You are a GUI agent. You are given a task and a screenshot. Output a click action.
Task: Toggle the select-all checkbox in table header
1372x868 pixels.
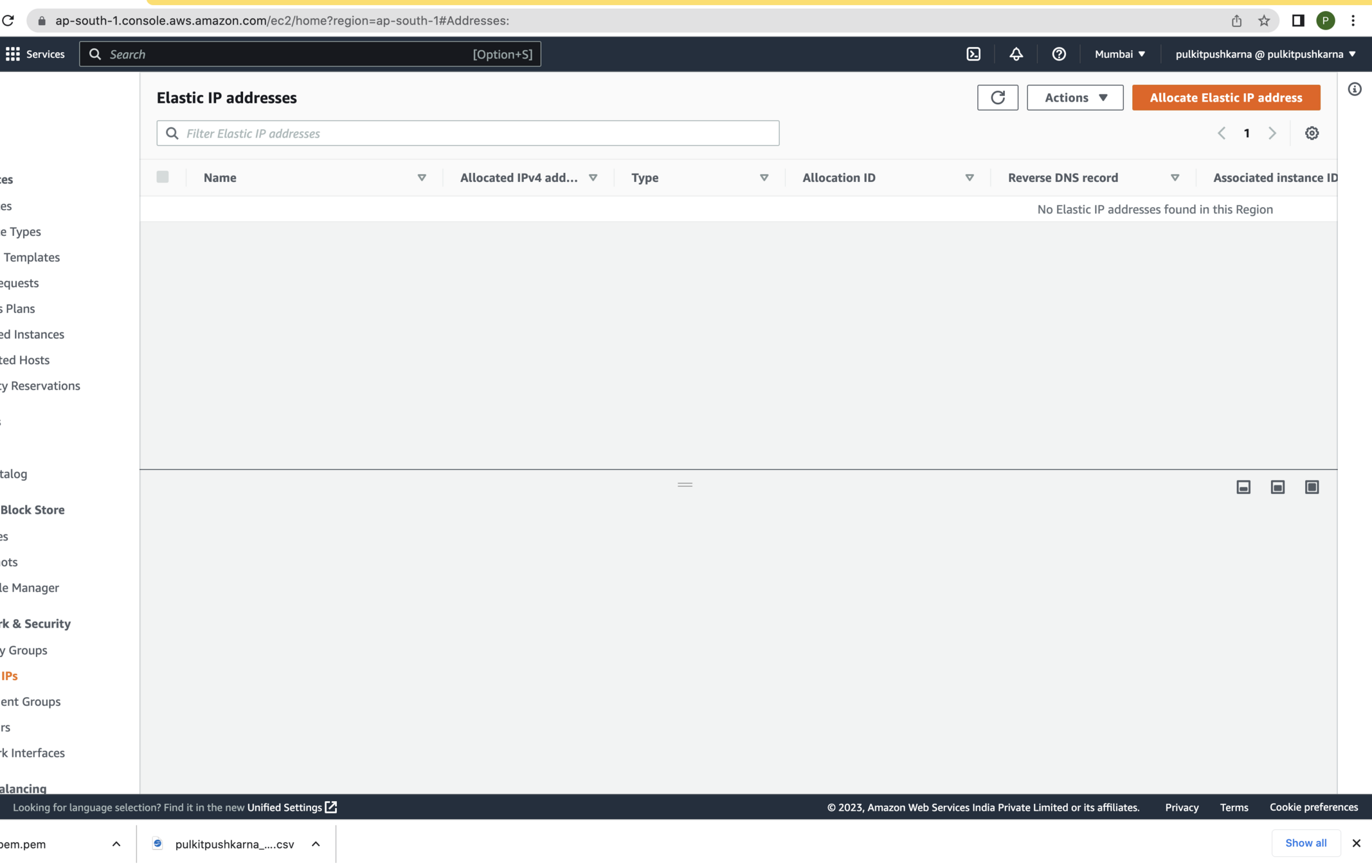point(163,177)
